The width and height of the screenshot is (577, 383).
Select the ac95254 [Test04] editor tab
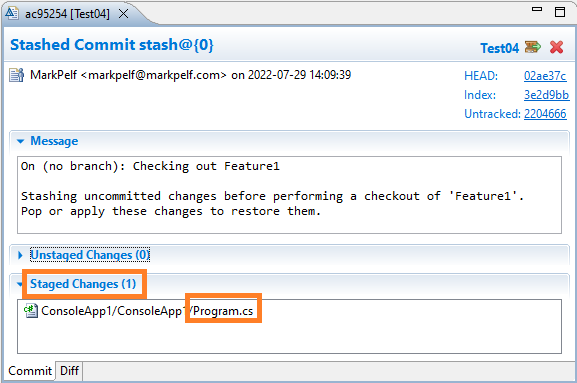(x=67, y=14)
